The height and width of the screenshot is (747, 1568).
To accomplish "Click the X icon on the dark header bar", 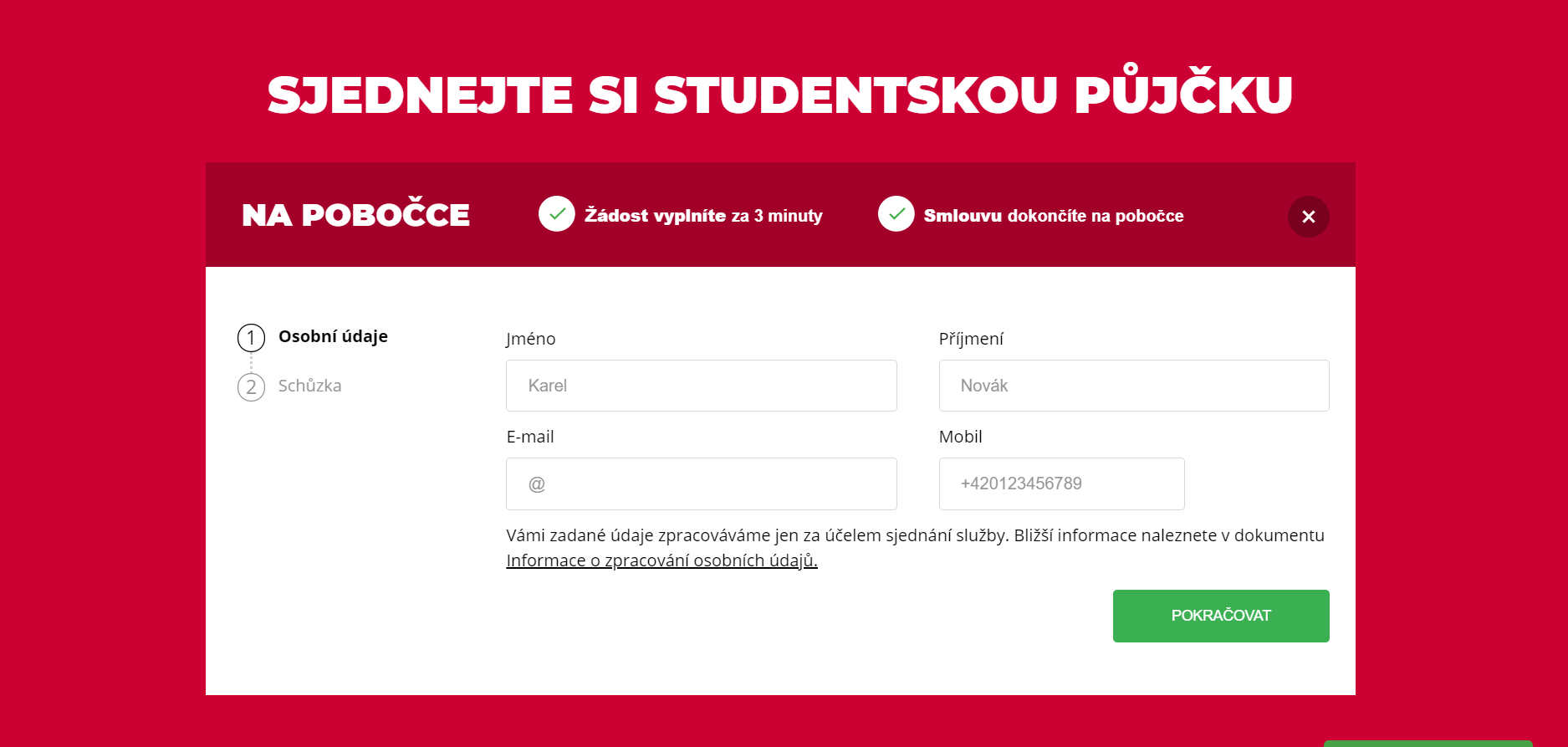I will click(x=1308, y=217).
